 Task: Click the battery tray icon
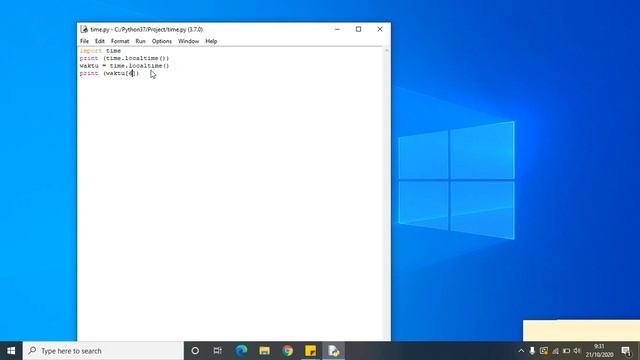tap(566, 351)
